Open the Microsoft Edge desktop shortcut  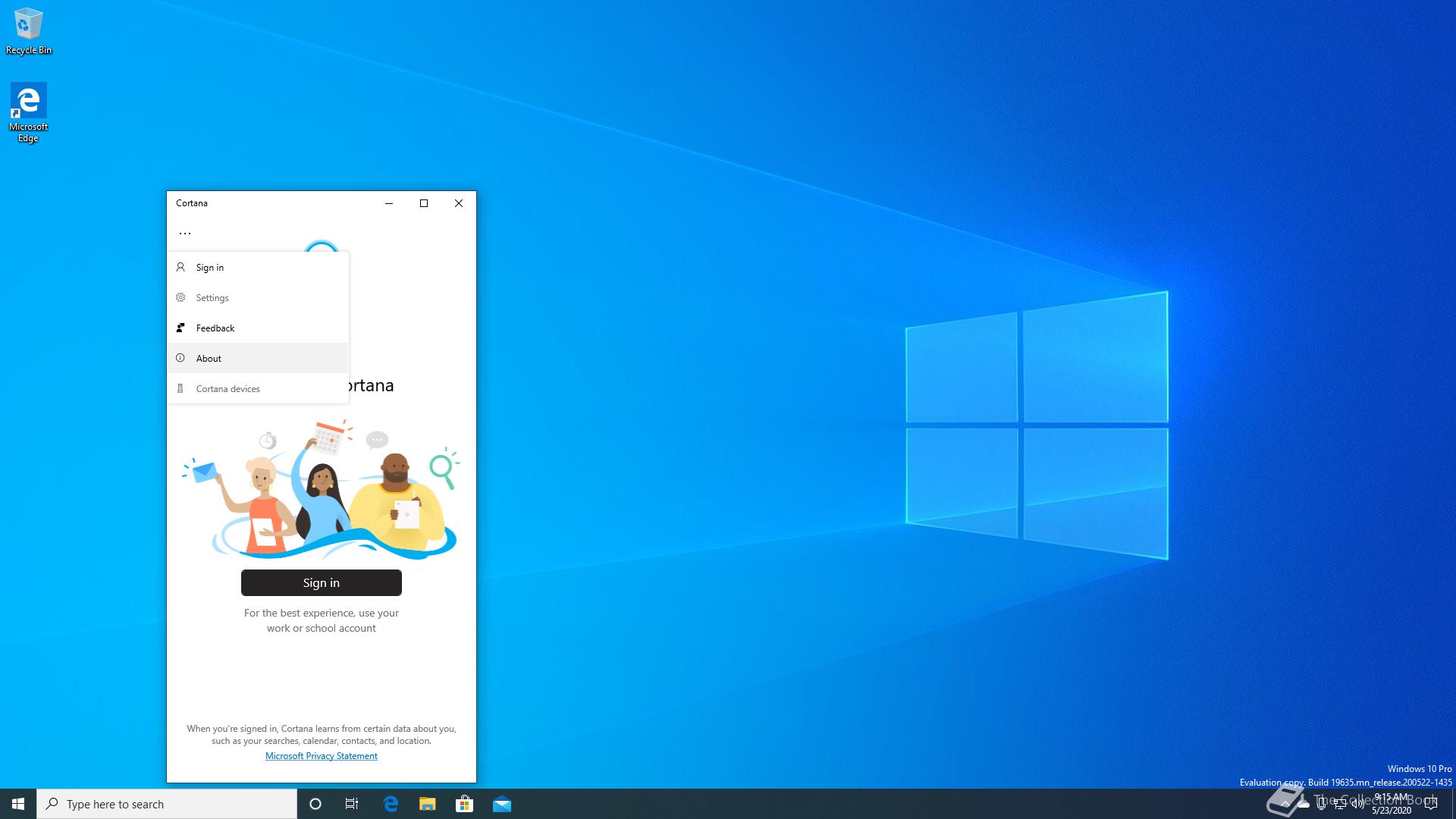29,112
